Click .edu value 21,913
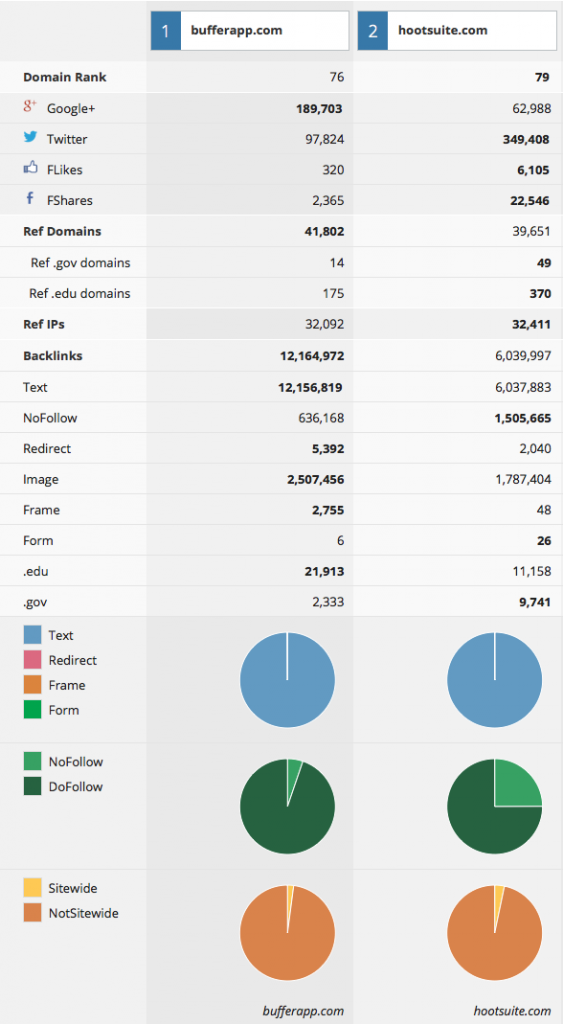Image resolution: width=563 pixels, height=1024 pixels. coord(327,571)
